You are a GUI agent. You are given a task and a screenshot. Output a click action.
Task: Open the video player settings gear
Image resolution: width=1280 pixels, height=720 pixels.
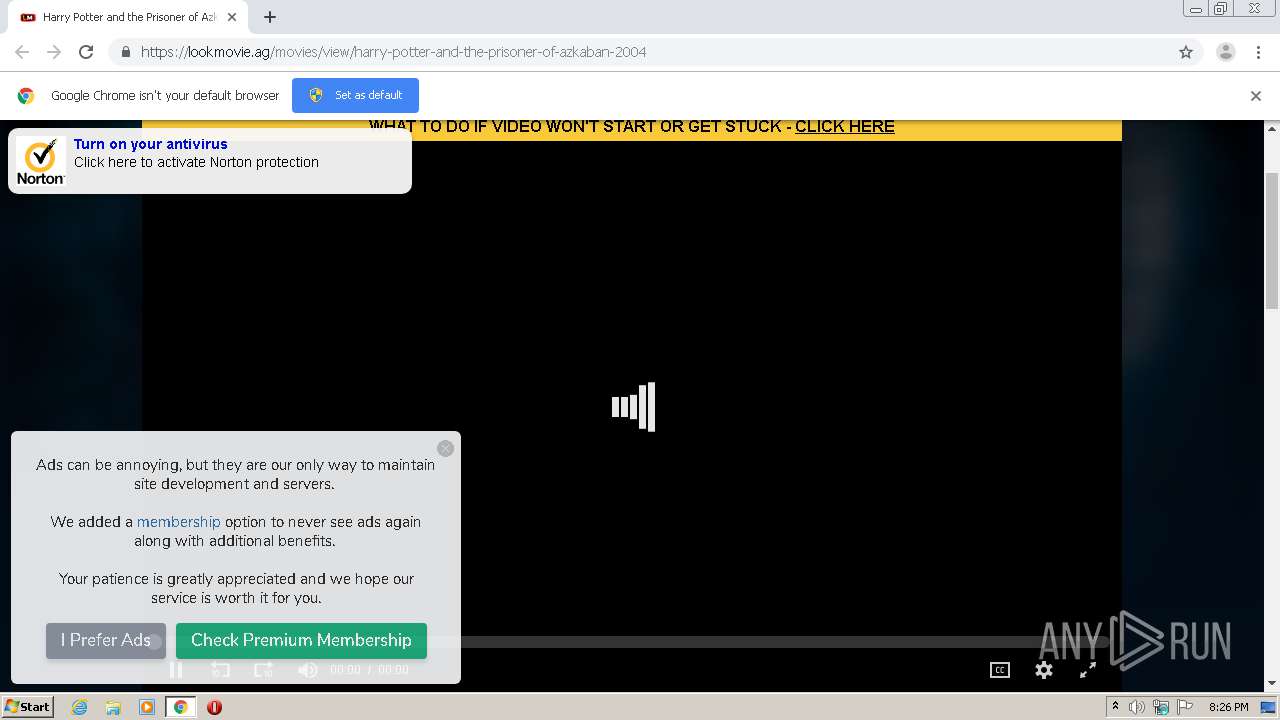coord(1044,670)
